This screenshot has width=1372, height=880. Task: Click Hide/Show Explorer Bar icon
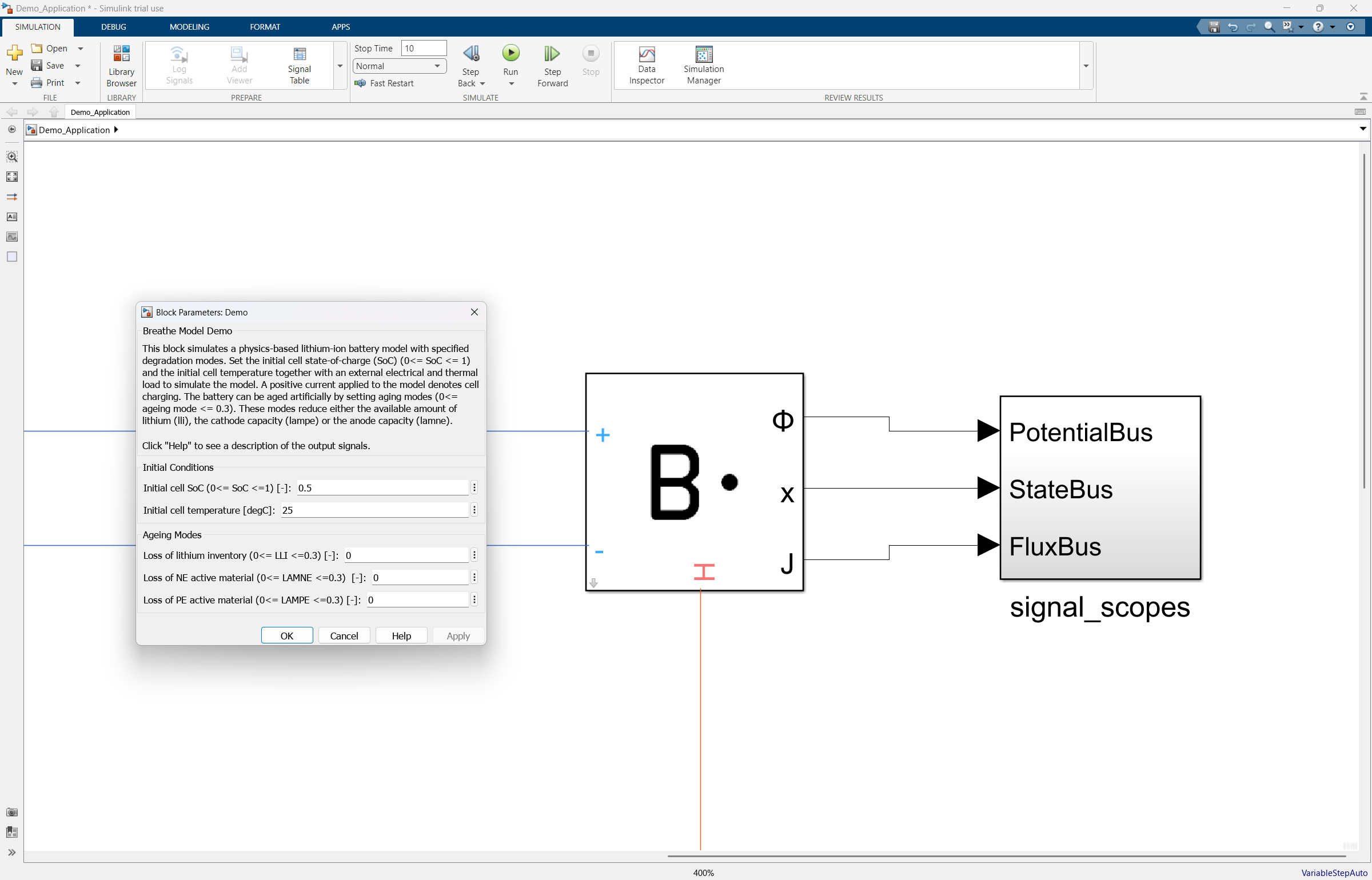pos(11,130)
